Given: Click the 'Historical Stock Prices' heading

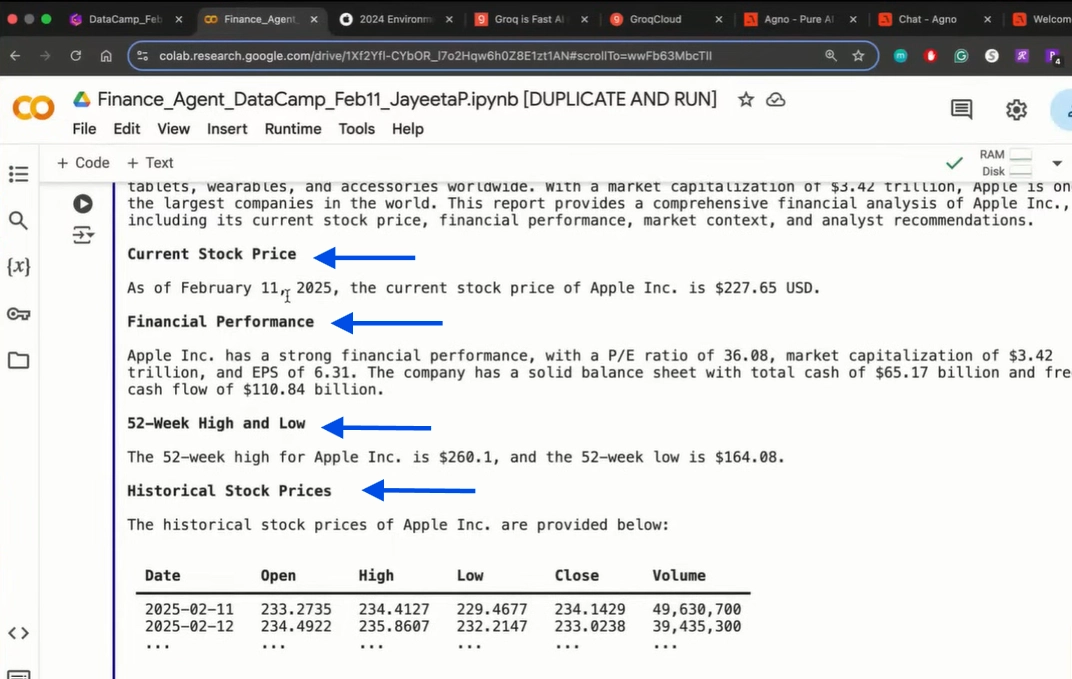Looking at the screenshot, I should [x=229, y=491].
